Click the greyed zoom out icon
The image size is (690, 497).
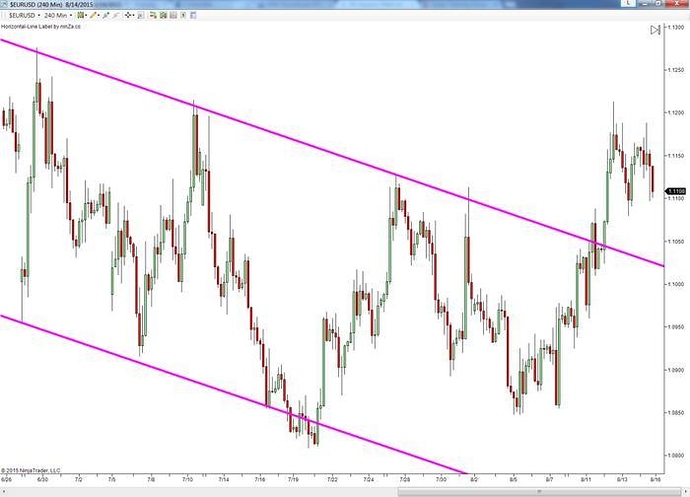click(x=115, y=15)
